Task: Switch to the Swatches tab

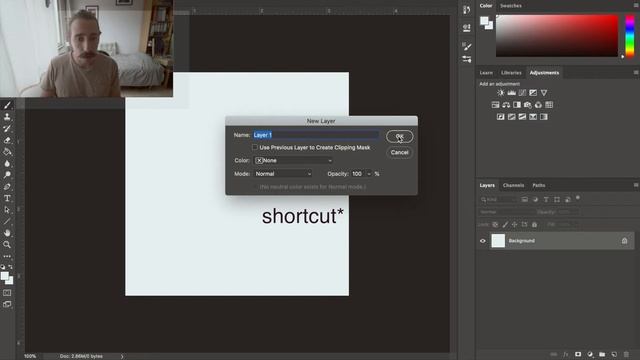Action: (x=511, y=6)
